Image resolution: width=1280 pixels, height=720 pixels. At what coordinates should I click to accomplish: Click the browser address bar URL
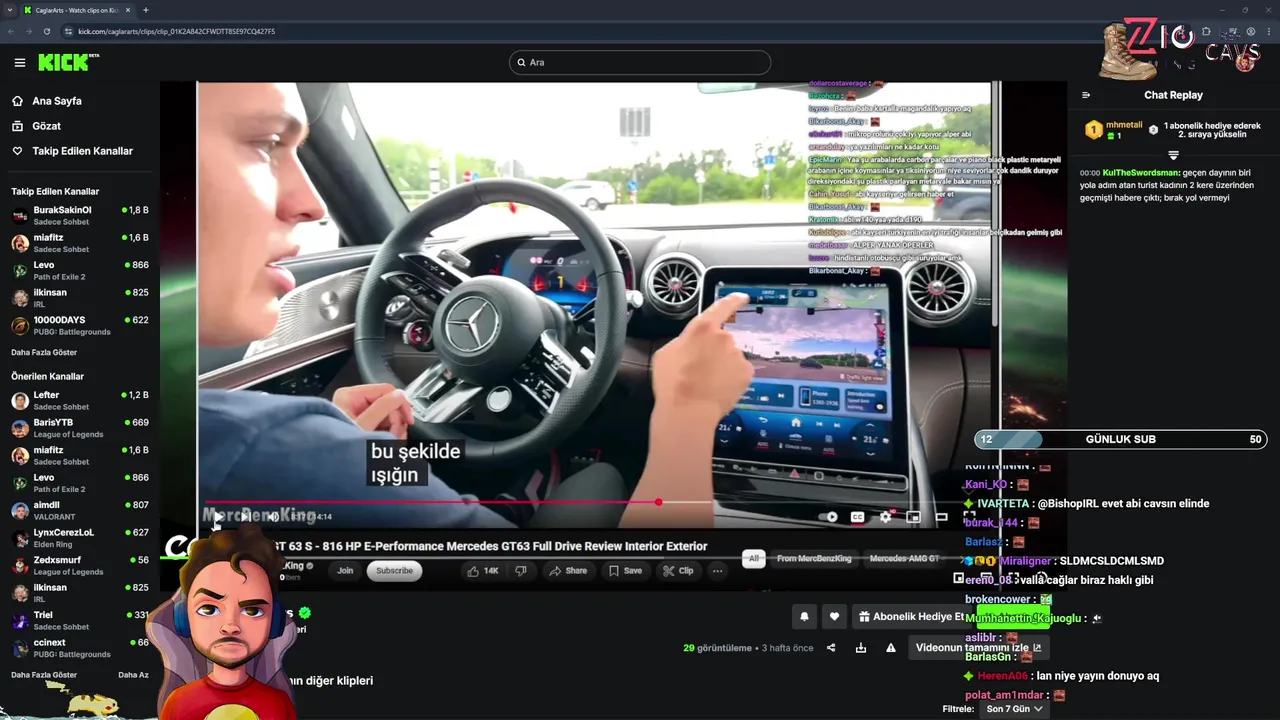click(176, 31)
